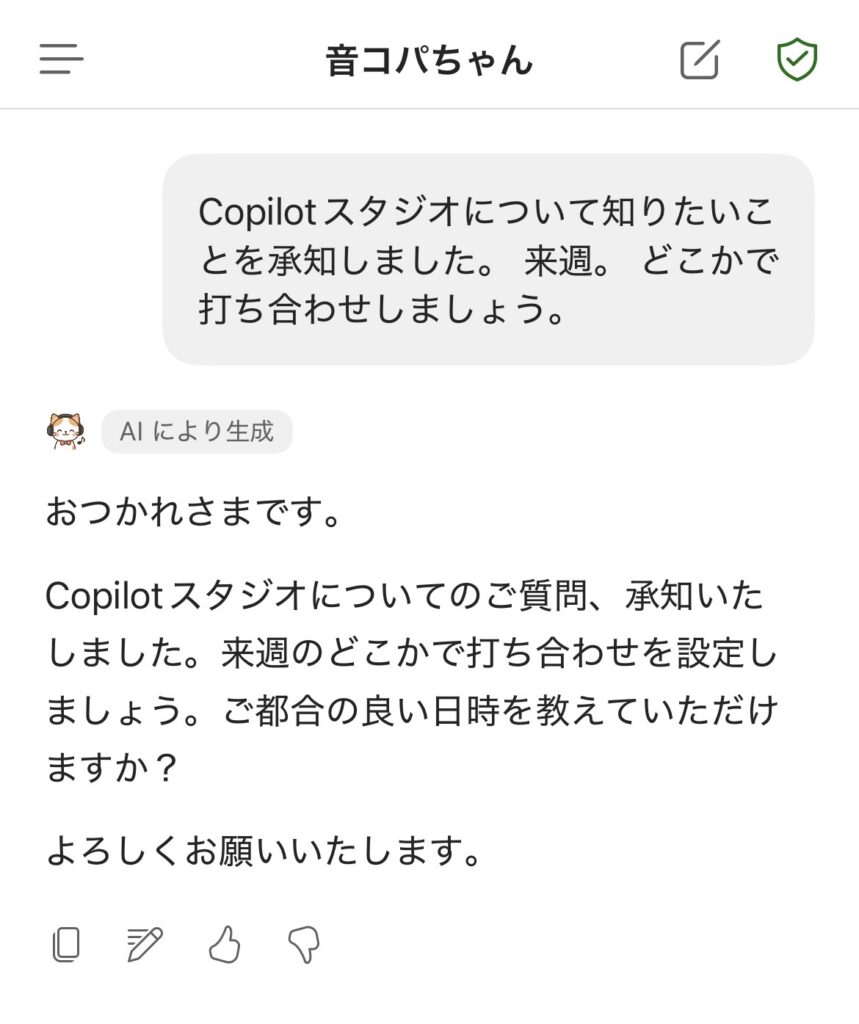The image size is (859, 1024).
Task: Copy the AI response
Action: pyautogui.click(x=66, y=944)
